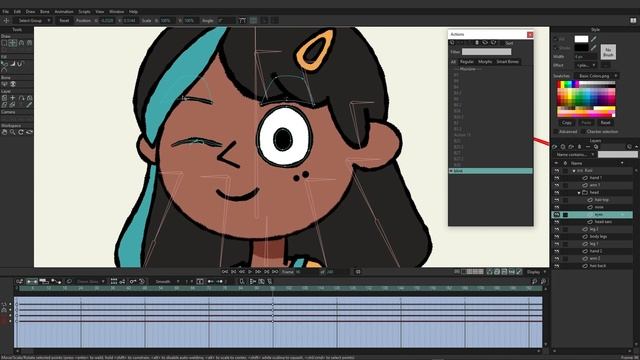
Task: Pick a color from swatches palette
Action: tap(586, 99)
